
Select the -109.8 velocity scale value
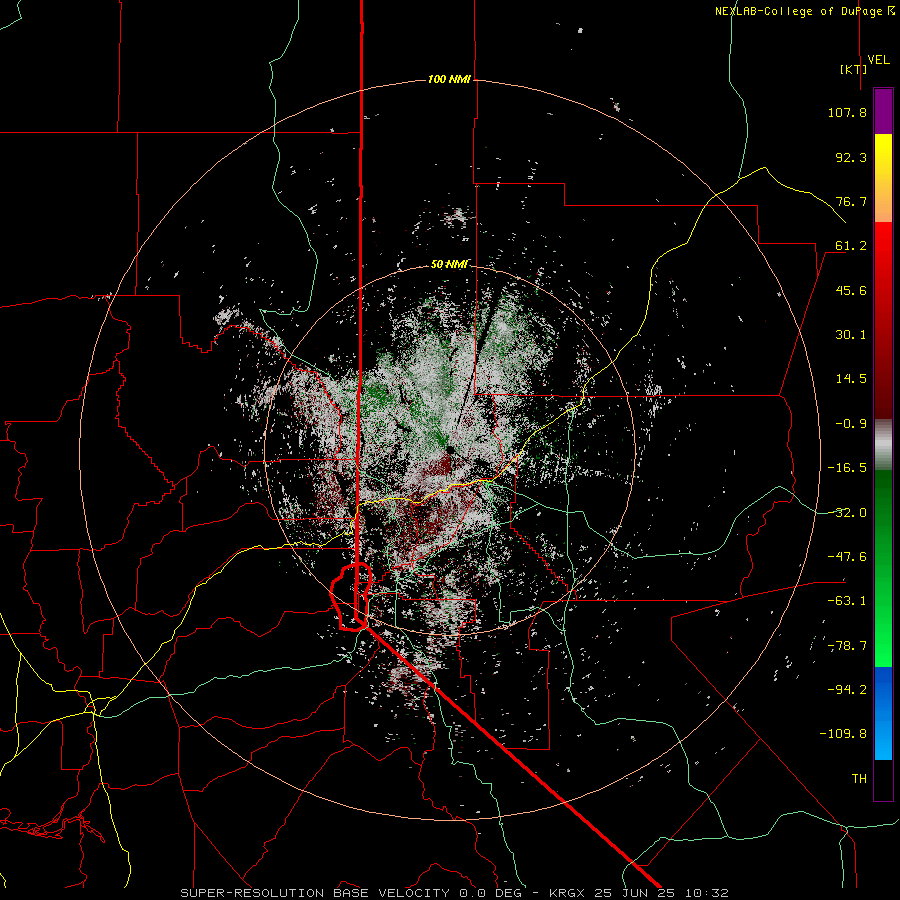(x=843, y=734)
